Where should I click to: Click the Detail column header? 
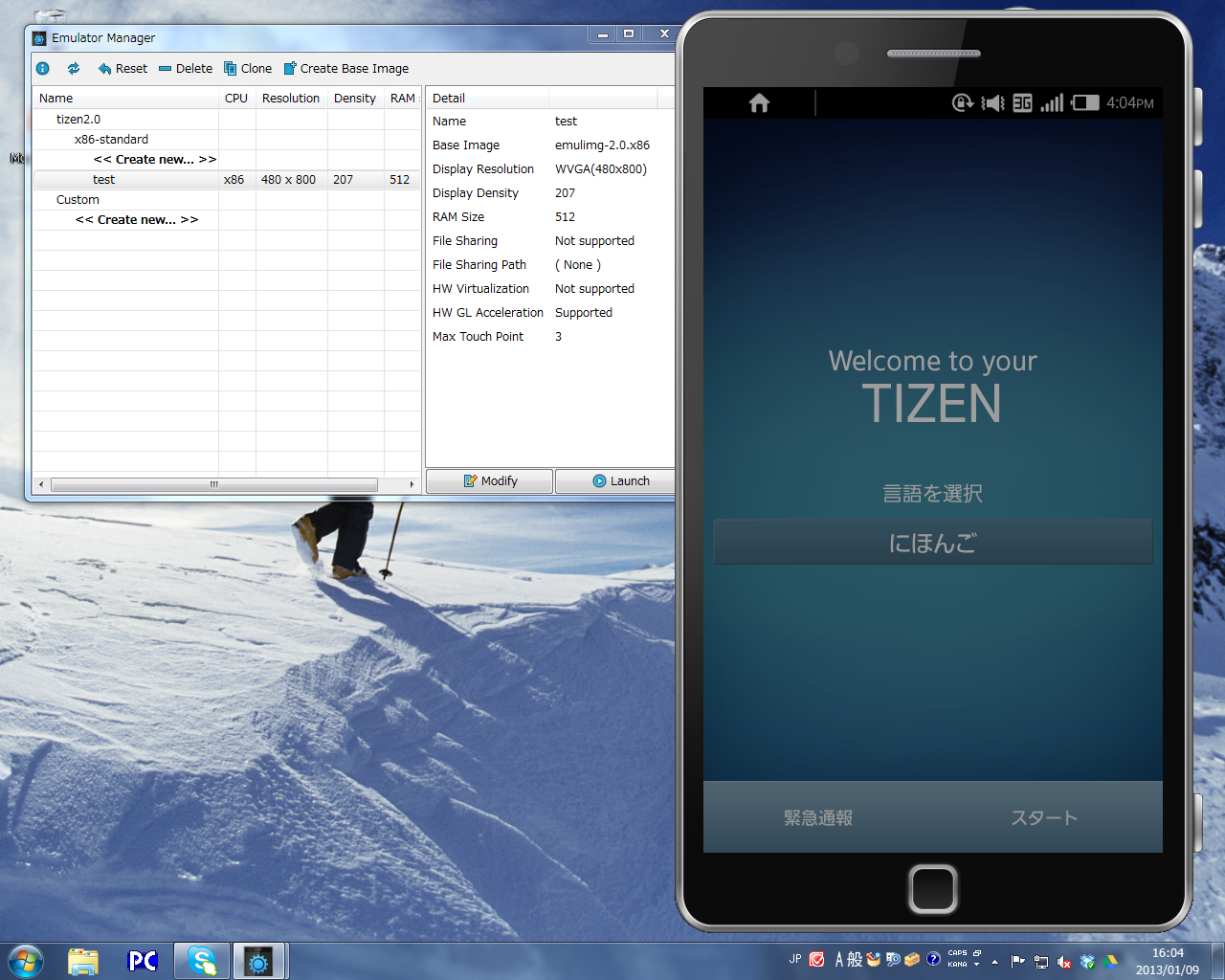487,98
